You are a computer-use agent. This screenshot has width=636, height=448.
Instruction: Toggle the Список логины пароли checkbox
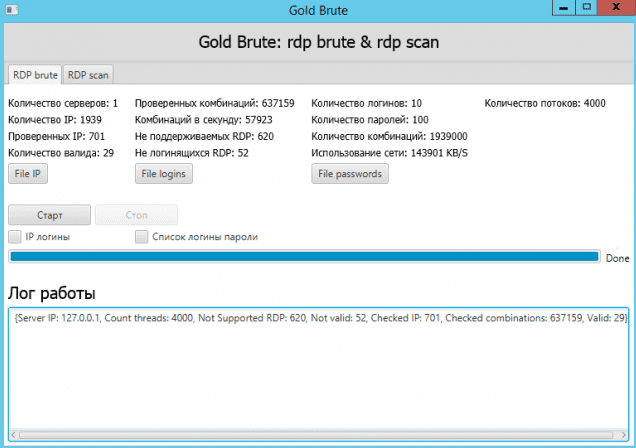(x=142, y=237)
